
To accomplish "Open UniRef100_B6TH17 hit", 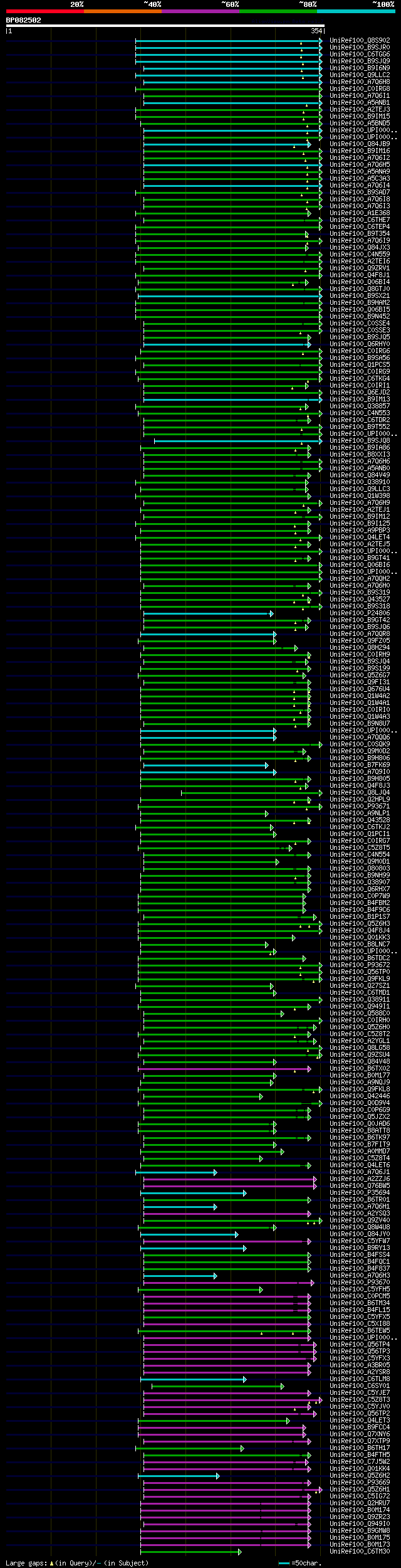I will tap(360, 1448).
